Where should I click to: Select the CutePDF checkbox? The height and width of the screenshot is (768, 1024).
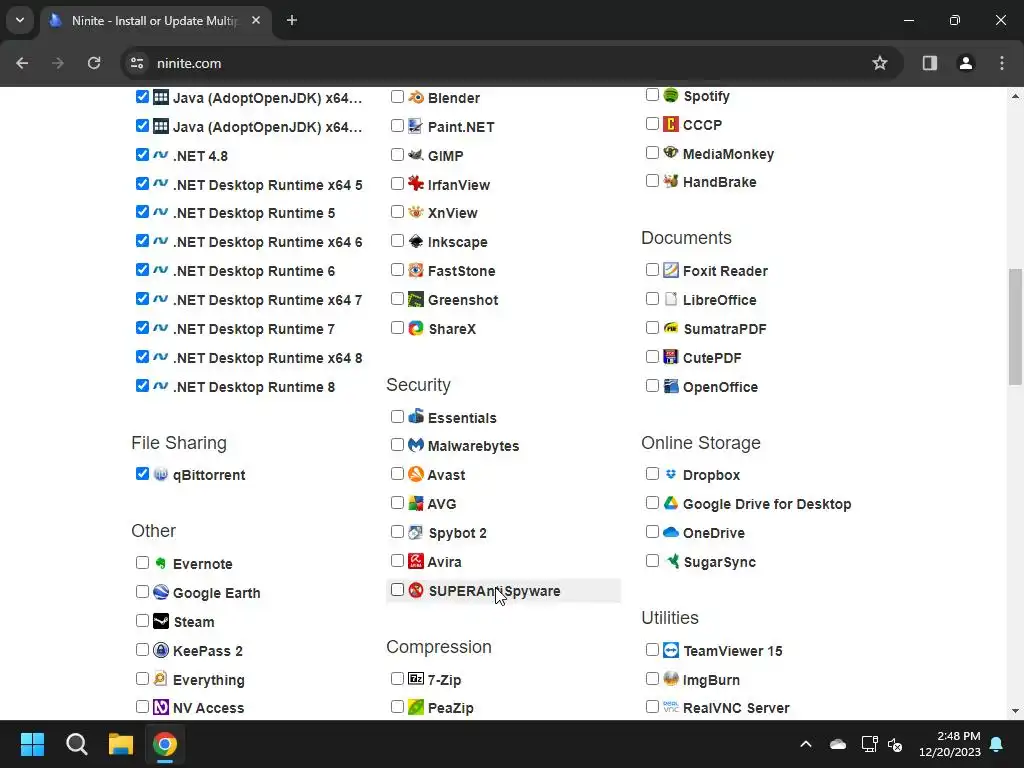[652, 357]
